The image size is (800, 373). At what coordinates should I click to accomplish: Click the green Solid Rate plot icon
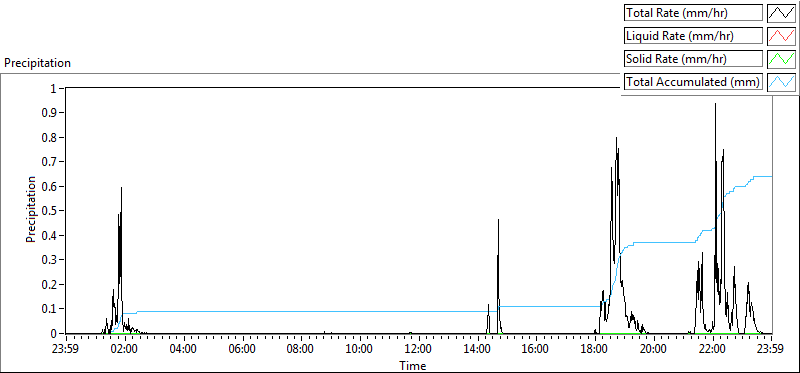782,59
